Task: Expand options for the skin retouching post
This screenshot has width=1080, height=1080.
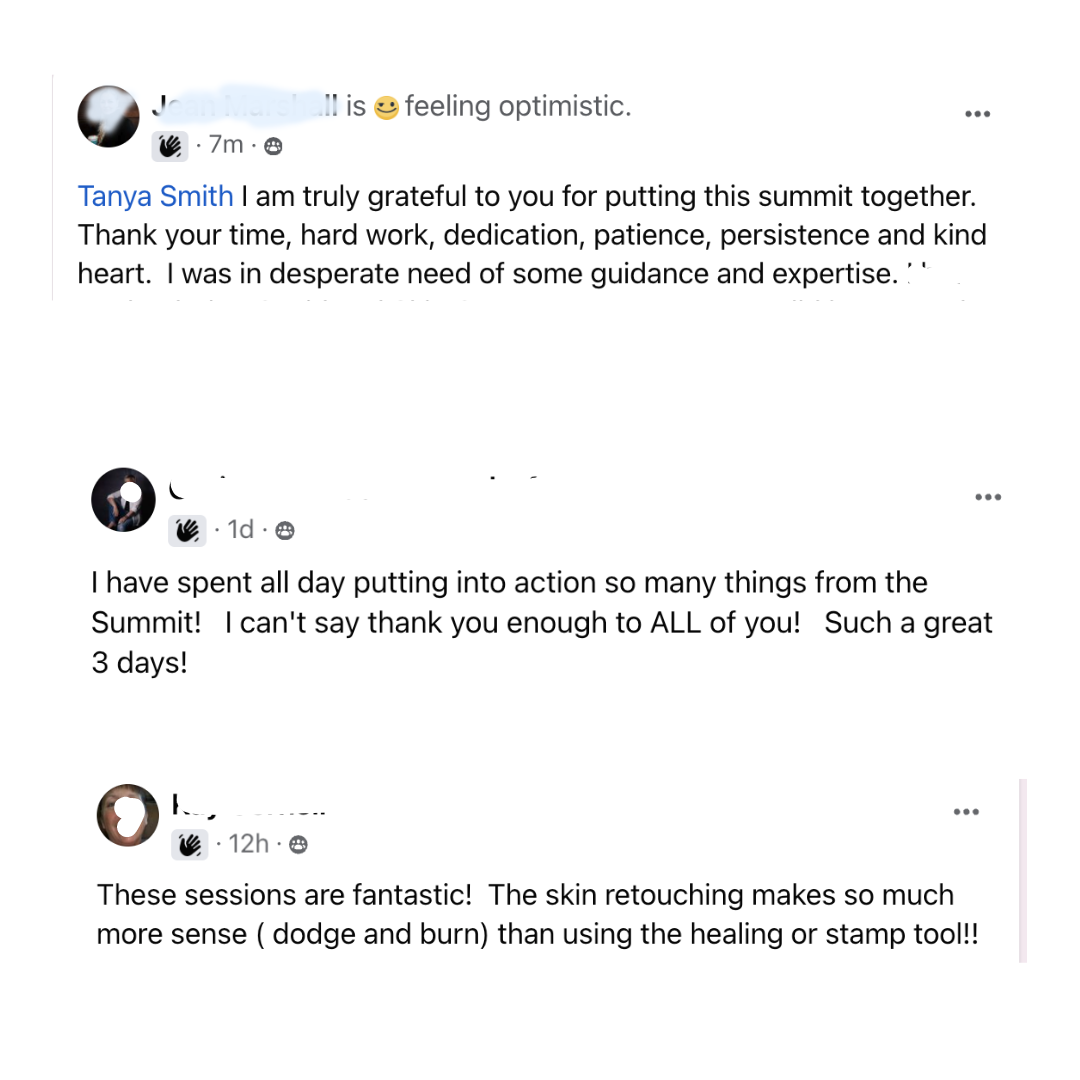Action: (966, 812)
